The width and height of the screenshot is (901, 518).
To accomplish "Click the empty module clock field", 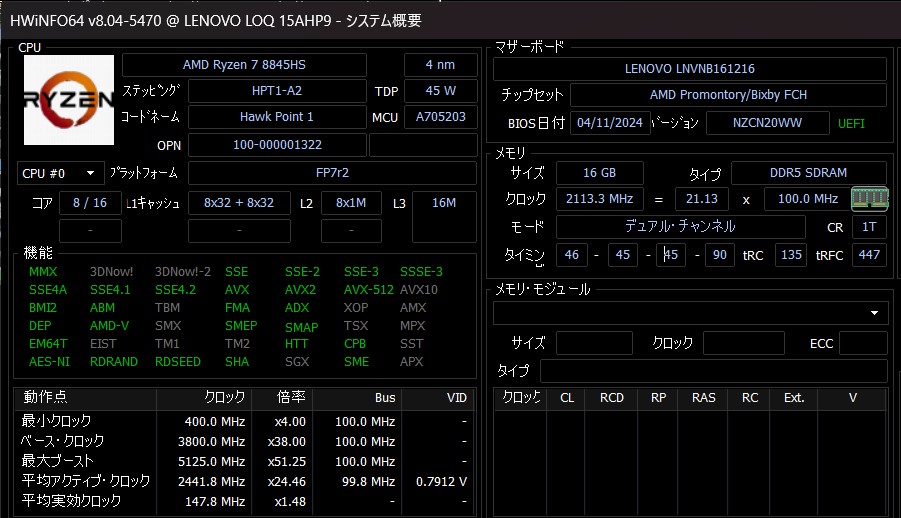I will (x=744, y=343).
